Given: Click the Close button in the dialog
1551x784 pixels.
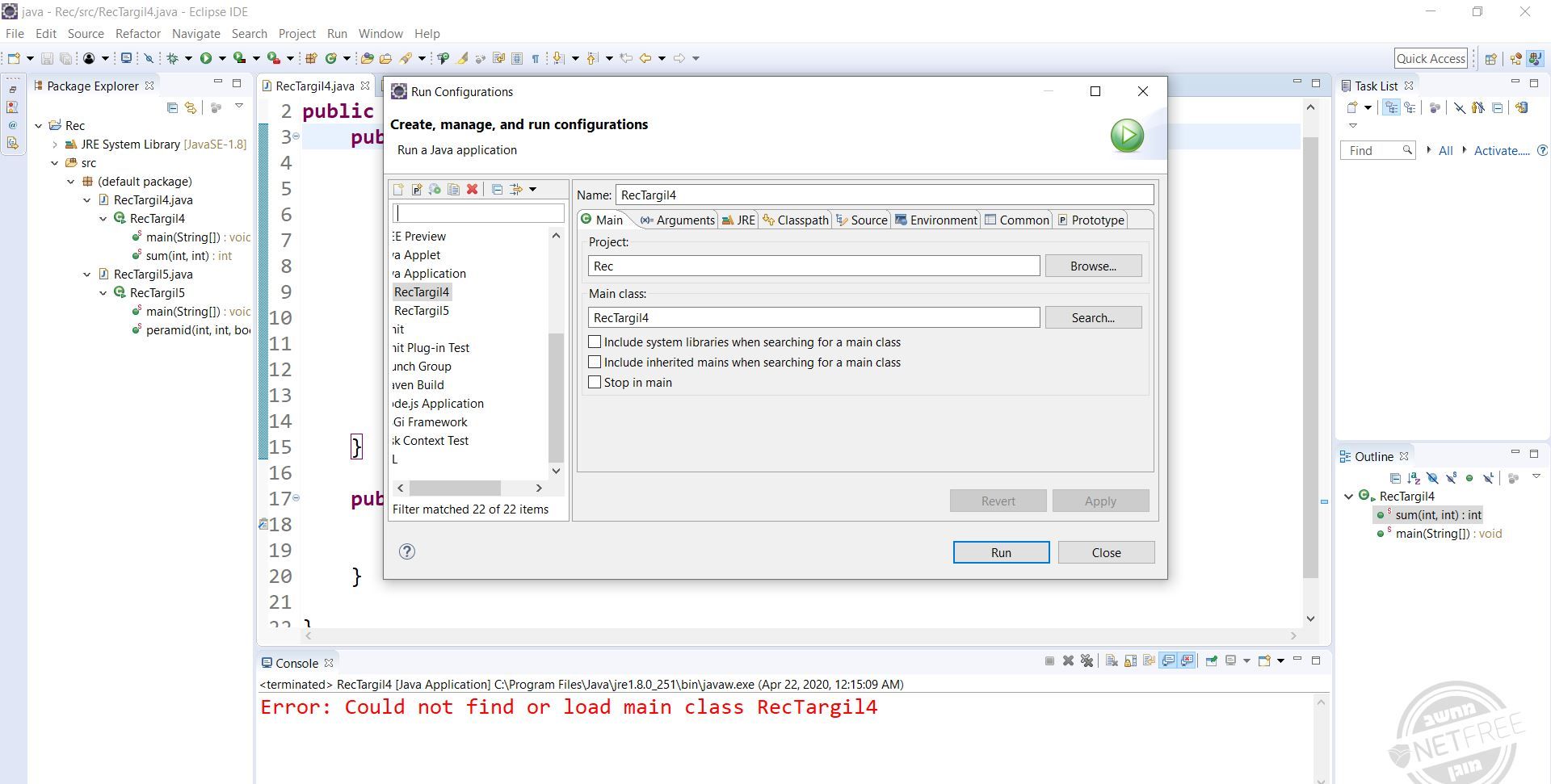Looking at the screenshot, I should pyautogui.click(x=1106, y=552).
